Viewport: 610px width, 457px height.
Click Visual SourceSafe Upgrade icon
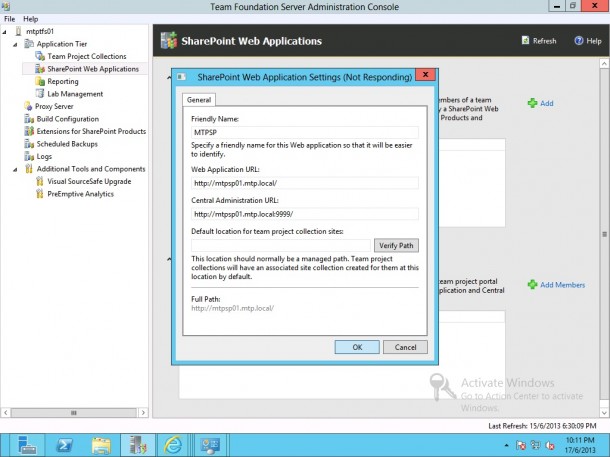[40, 181]
